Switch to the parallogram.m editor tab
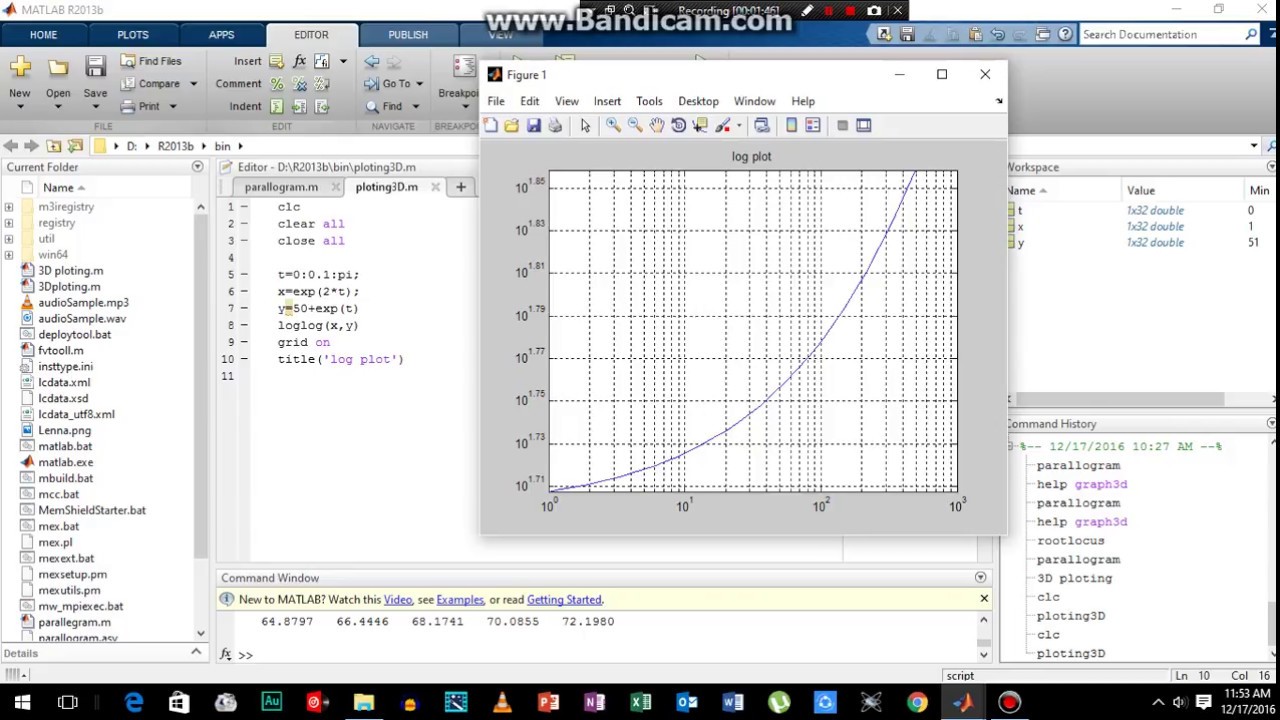This screenshot has height=720, width=1280. point(281,187)
